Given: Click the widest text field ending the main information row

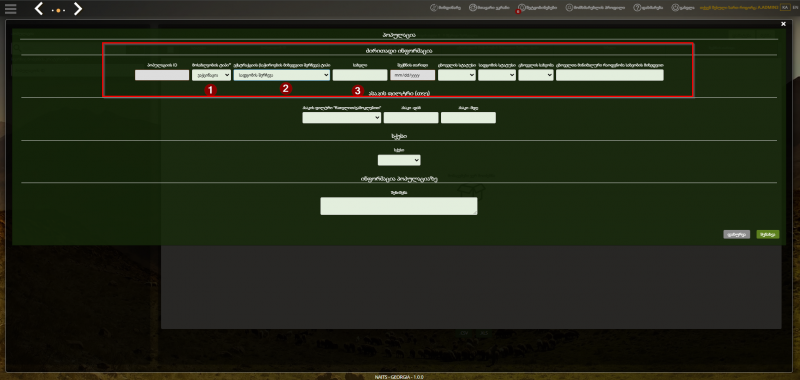Looking at the screenshot, I should click(x=610, y=75).
